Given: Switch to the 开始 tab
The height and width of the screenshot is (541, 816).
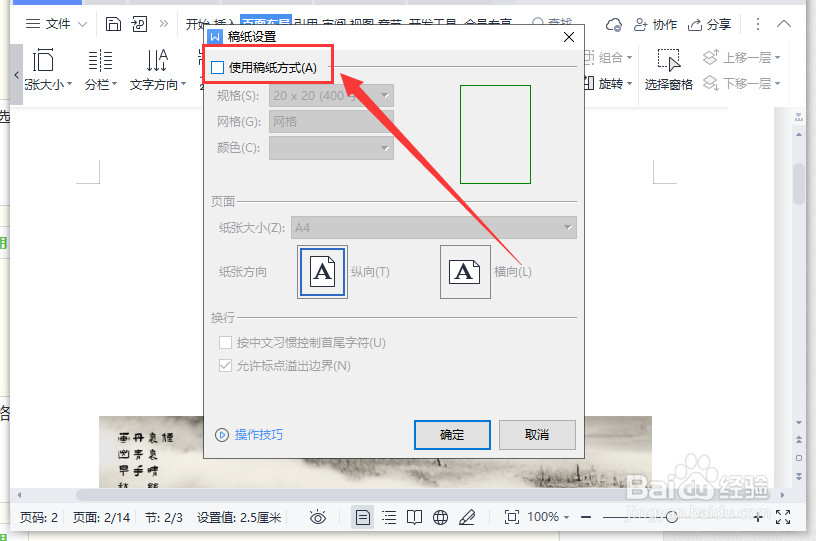Looking at the screenshot, I should [196, 23].
